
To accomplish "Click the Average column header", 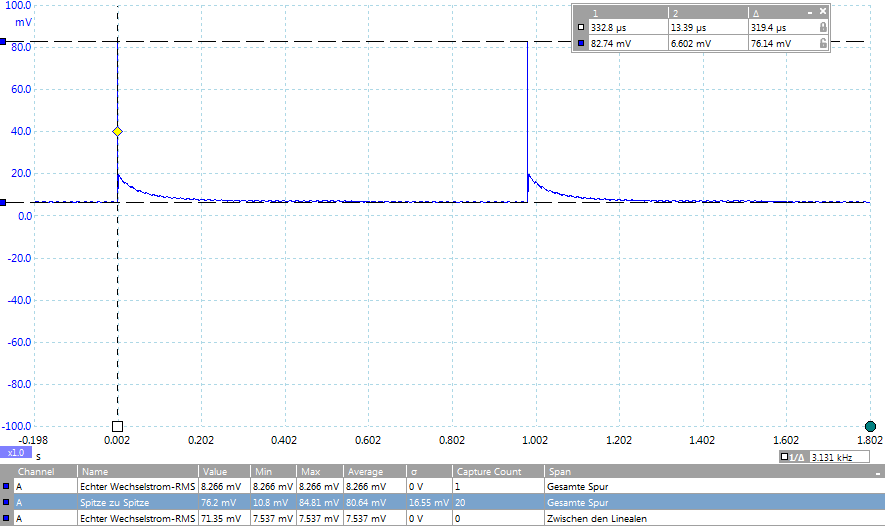I will pos(365,472).
